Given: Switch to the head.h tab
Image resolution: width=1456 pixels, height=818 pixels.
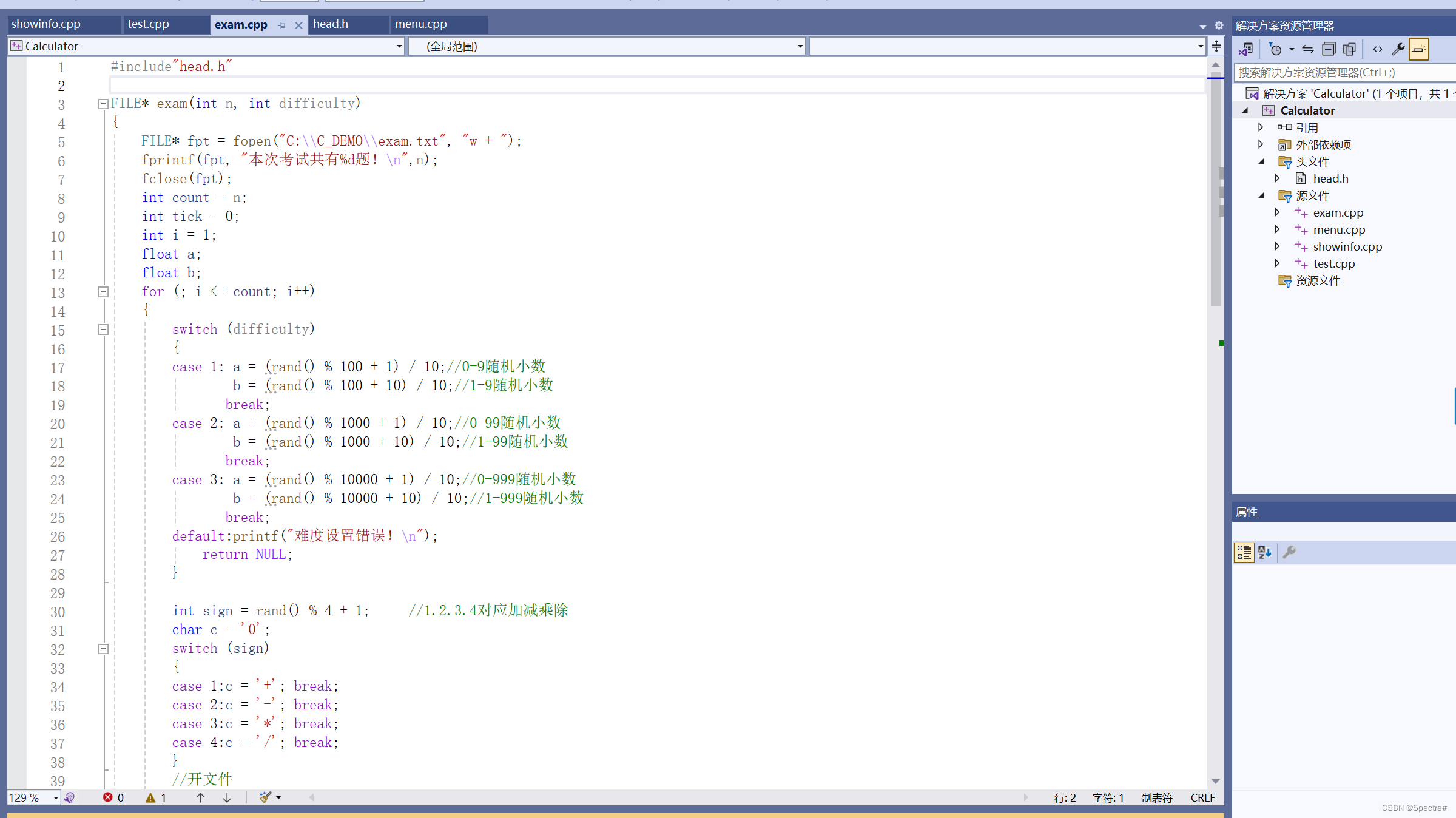Looking at the screenshot, I should click(x=331, y=24).
